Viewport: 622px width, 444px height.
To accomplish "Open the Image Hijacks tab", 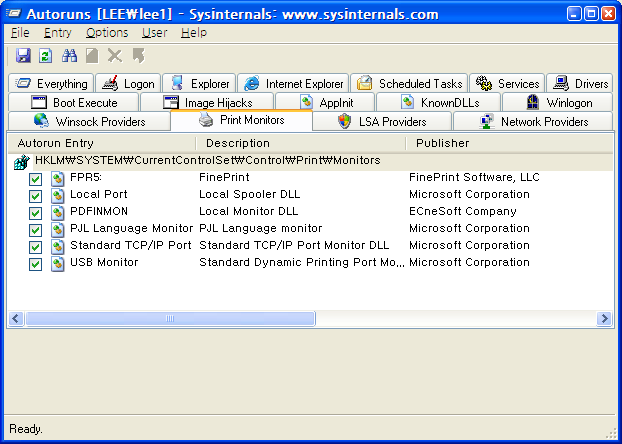I will tap(207, 102).
